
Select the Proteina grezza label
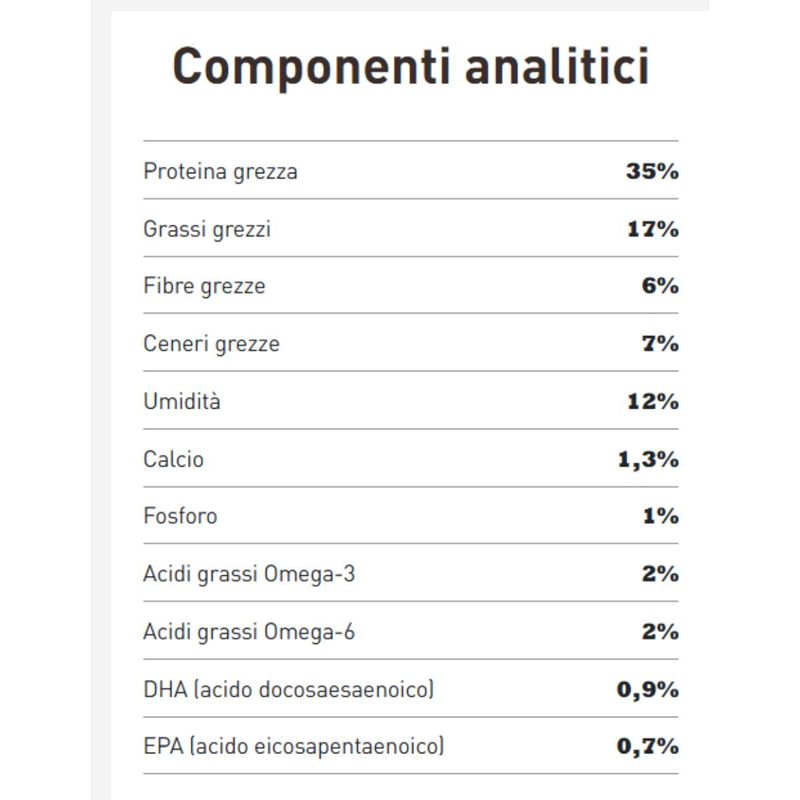[x=220, y=171]
